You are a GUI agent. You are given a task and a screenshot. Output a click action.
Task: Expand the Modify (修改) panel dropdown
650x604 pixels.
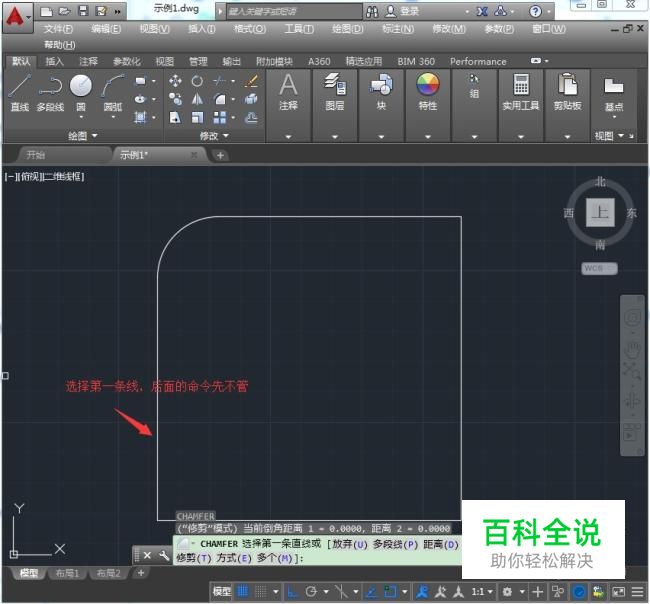click(x=214, y=136)
